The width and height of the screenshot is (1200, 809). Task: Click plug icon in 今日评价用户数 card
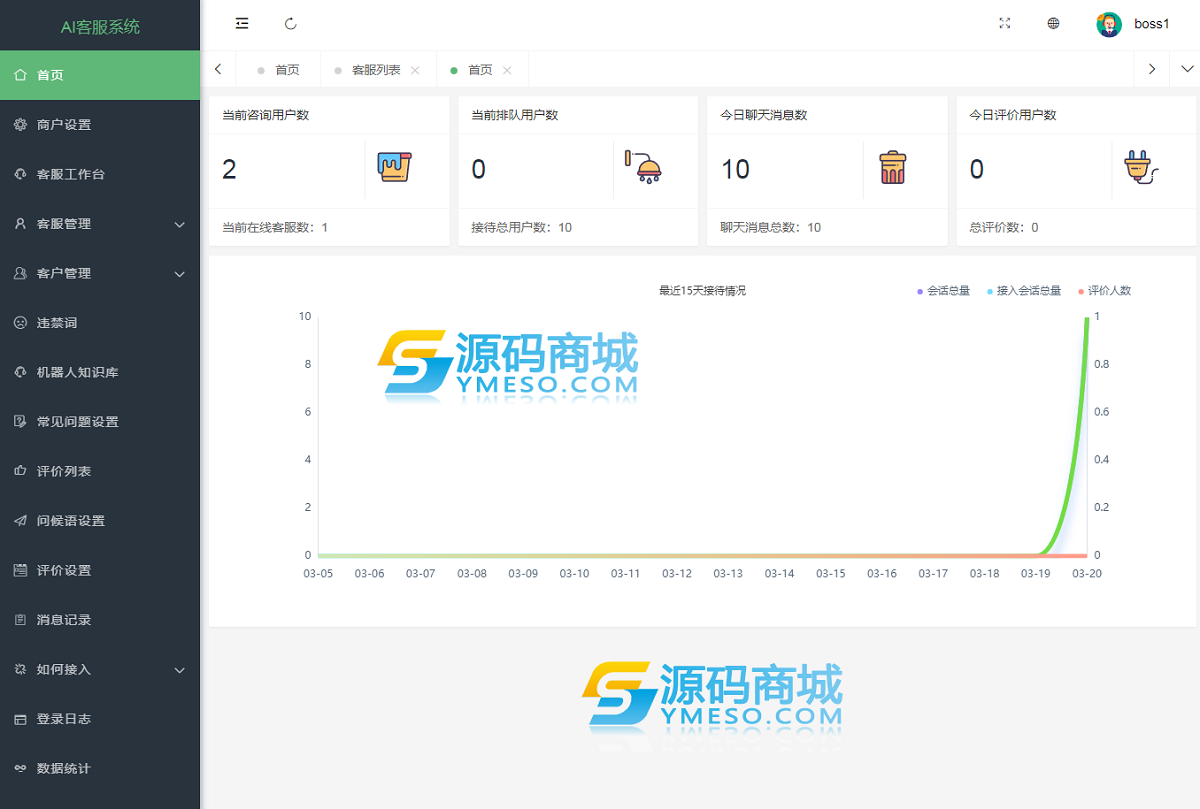[x=1142, y=167]
